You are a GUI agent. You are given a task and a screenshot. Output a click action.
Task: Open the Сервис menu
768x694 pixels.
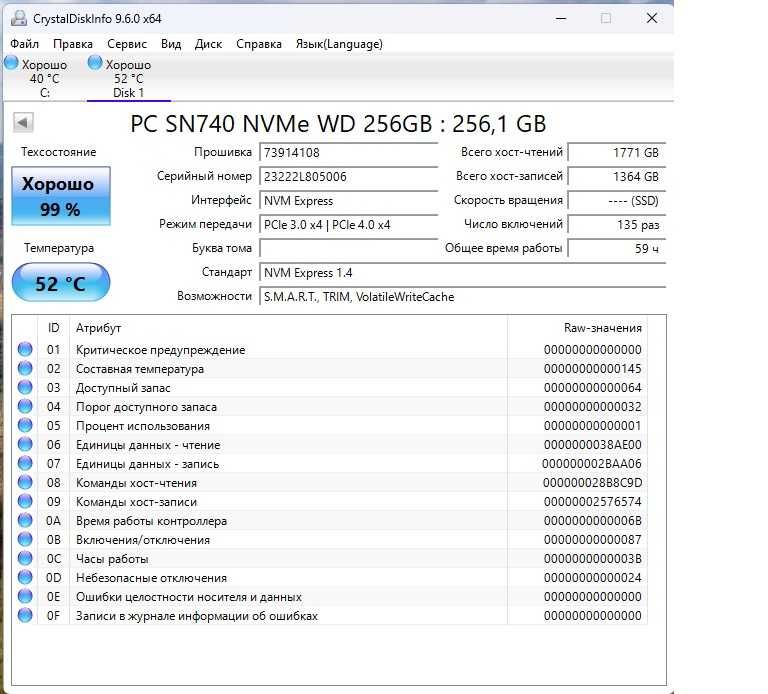(x=127, y=44)
